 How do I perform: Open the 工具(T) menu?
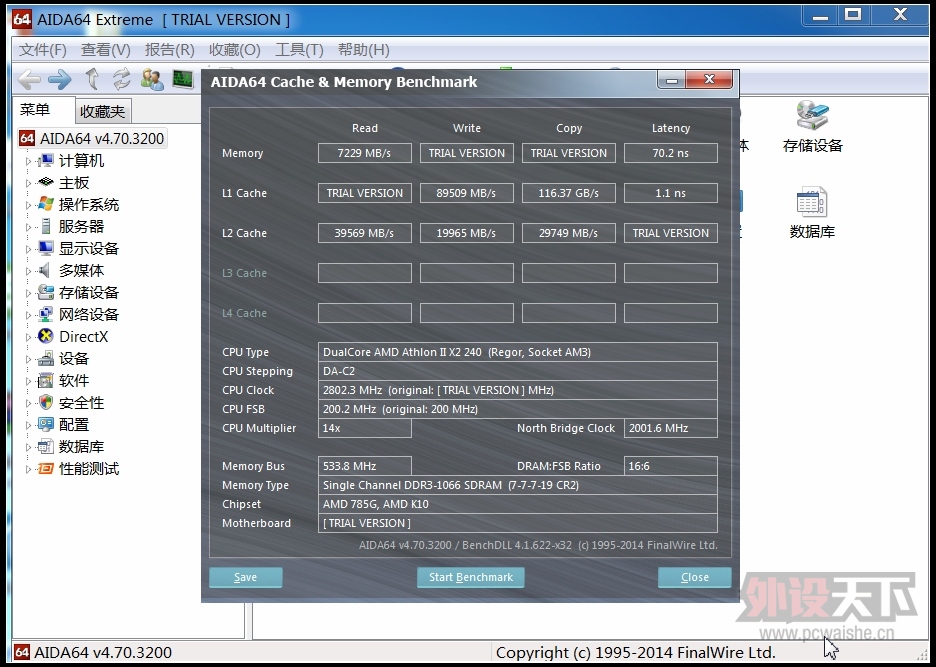[x=299, y=50]
